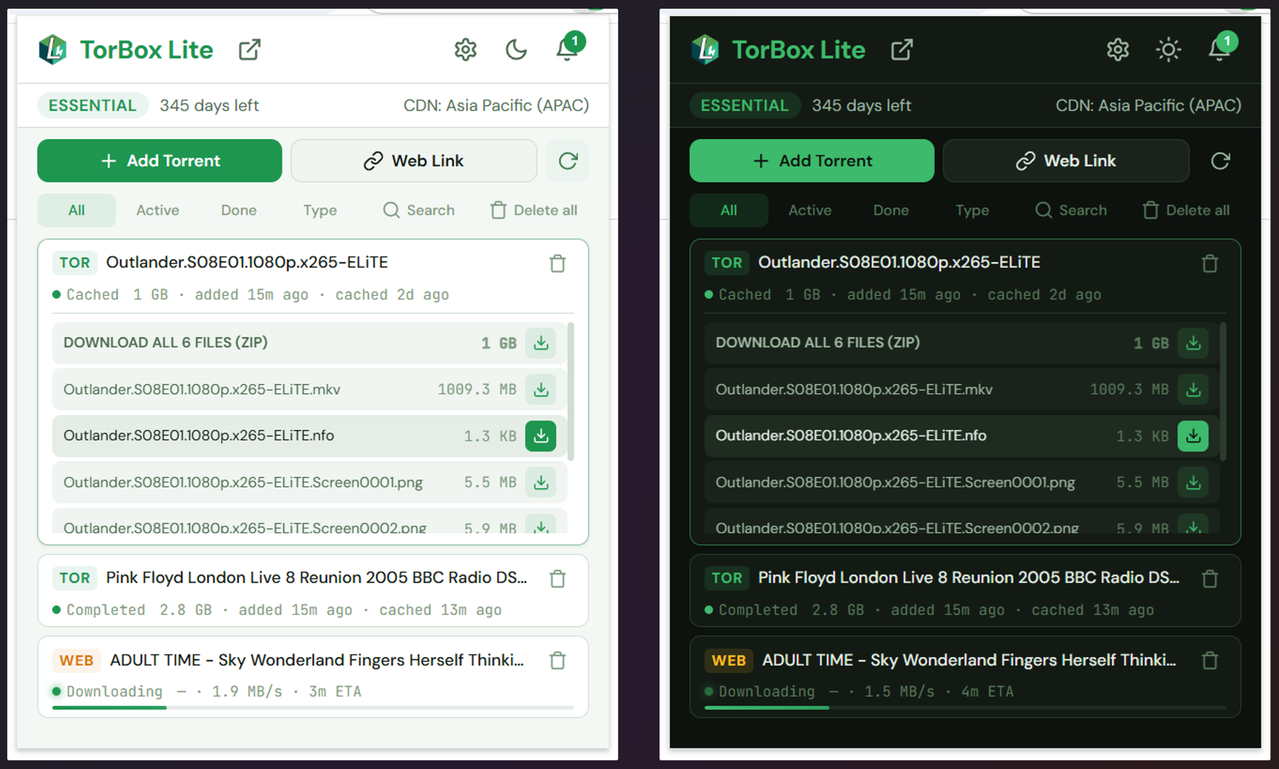Select Type filter in light theme panel

click(x=320, y=210)
